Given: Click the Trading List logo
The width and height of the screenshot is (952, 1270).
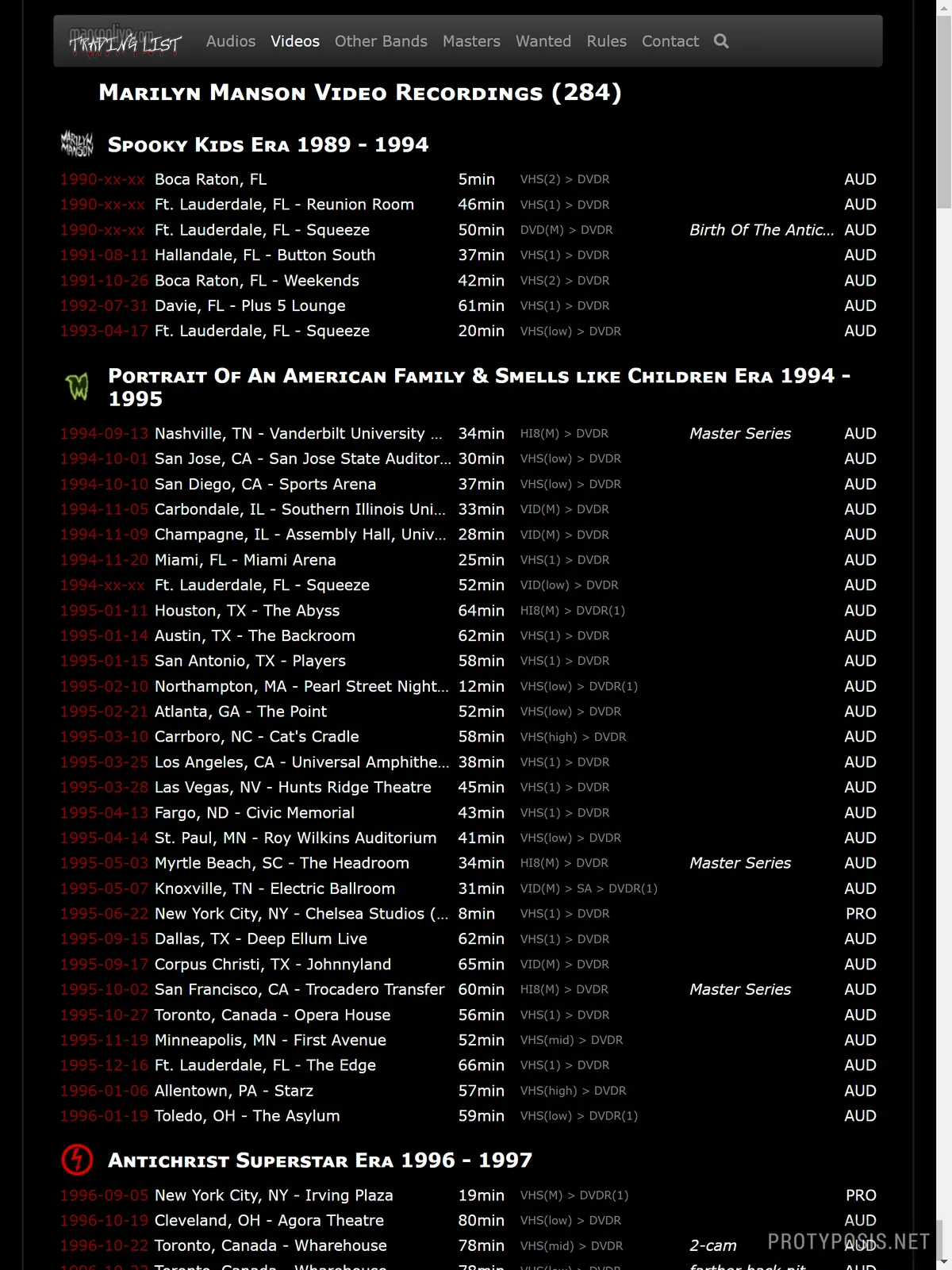Looking at the screenshot, I should tap(125, 40).
